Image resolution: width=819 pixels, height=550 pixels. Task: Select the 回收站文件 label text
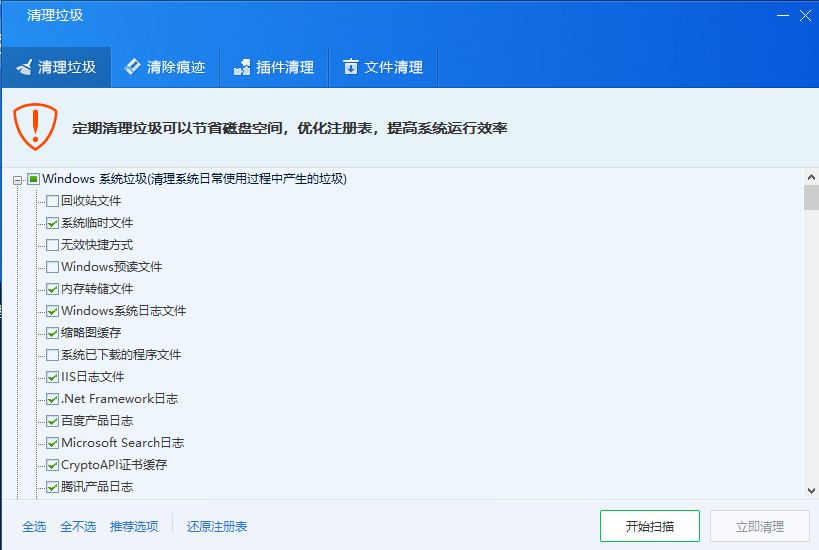(91, 201)
